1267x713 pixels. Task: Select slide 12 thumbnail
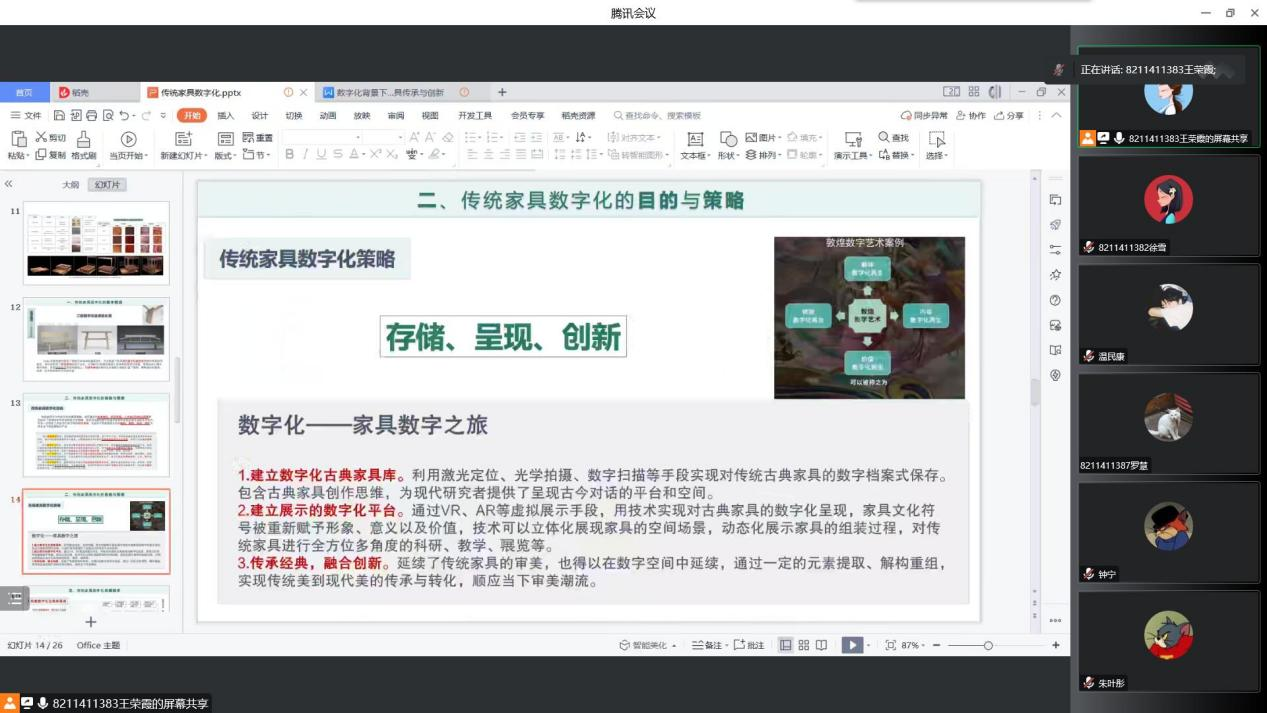pyautogui.click(x=96, y=339)
